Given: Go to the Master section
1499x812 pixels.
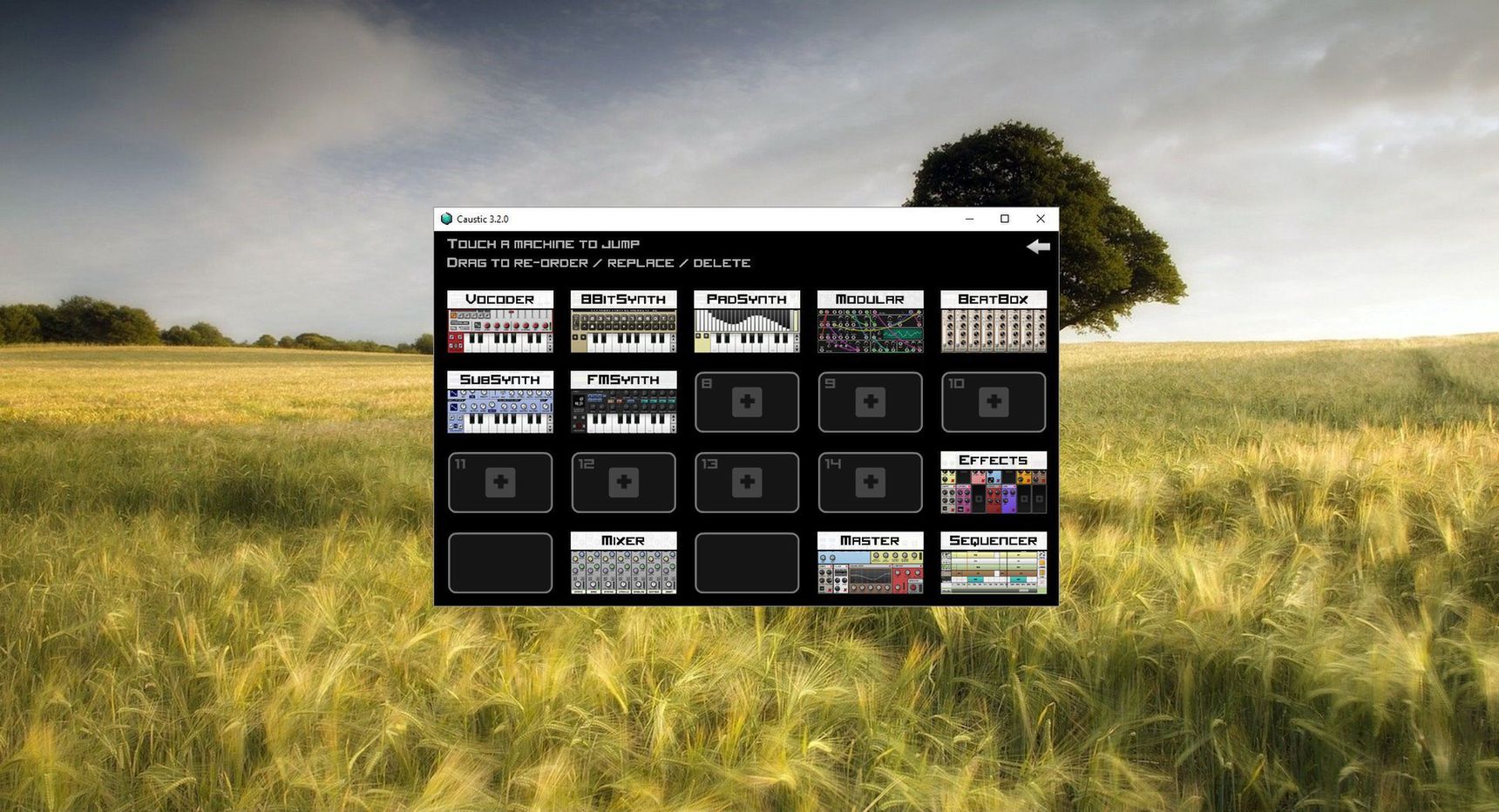Looking at the screenshot, I should [x=870, y=563].
